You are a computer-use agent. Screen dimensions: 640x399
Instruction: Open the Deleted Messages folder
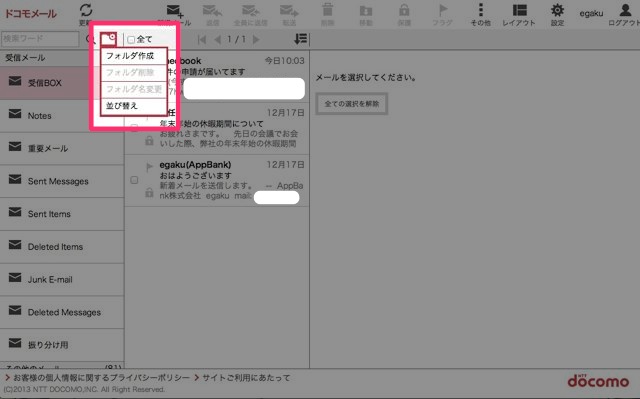(x=62, y=312)
